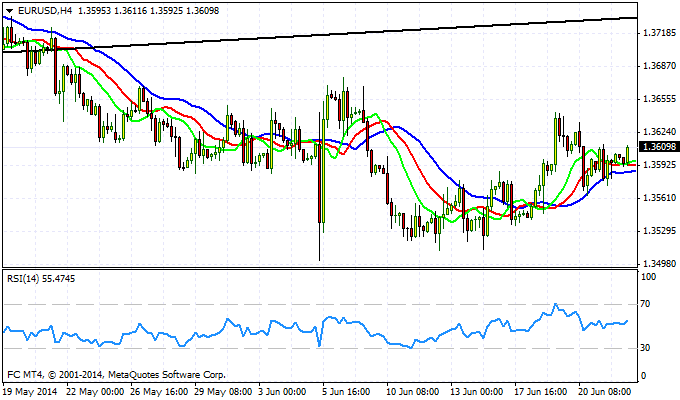Select the 1.36240 price scale label

click(659, 132)
